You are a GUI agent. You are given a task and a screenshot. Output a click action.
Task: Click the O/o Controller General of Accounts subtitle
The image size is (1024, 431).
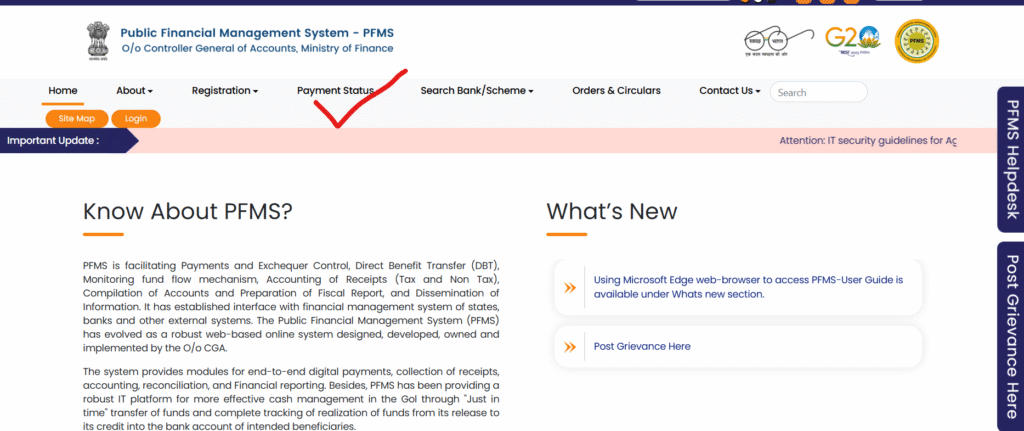pos(257,49)
